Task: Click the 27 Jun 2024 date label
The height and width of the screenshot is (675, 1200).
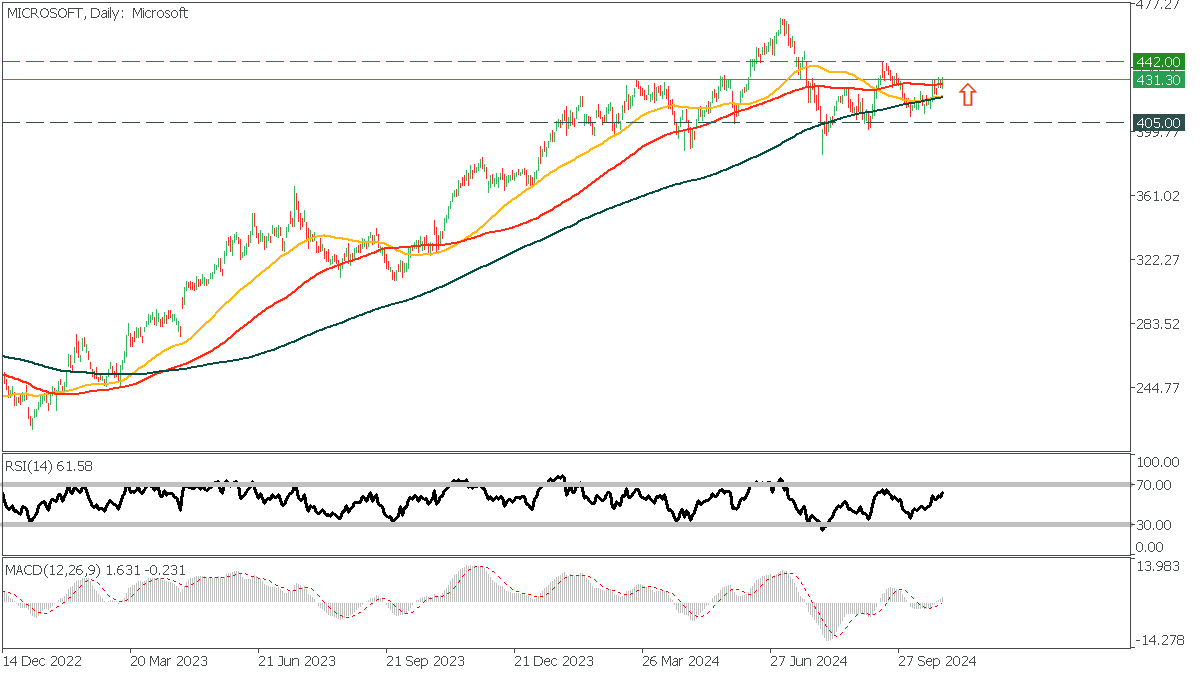Action: coord(808,662)
